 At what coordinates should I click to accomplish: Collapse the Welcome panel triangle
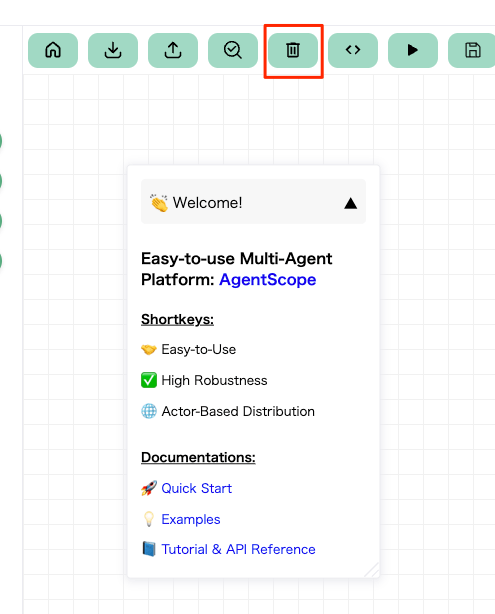tap(350, 203)
